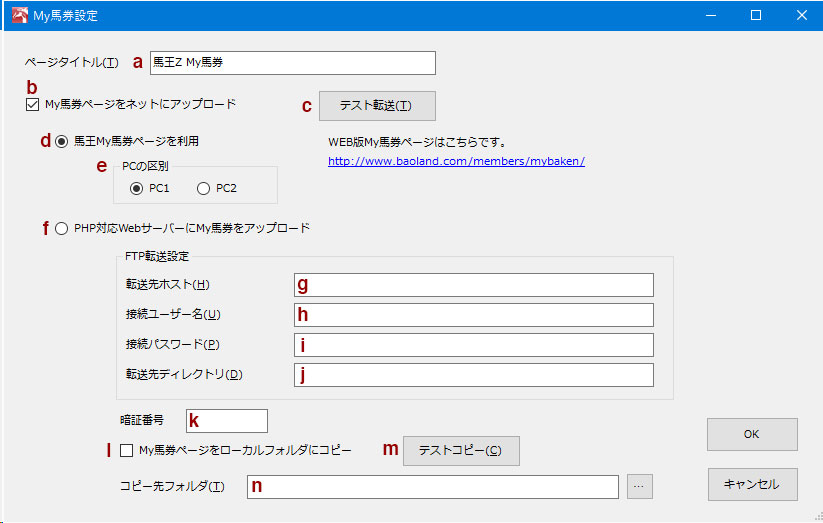
Task: Check My馬券ページをローカルフォルダにコピー checkbox
Action: tap(126, 451)
